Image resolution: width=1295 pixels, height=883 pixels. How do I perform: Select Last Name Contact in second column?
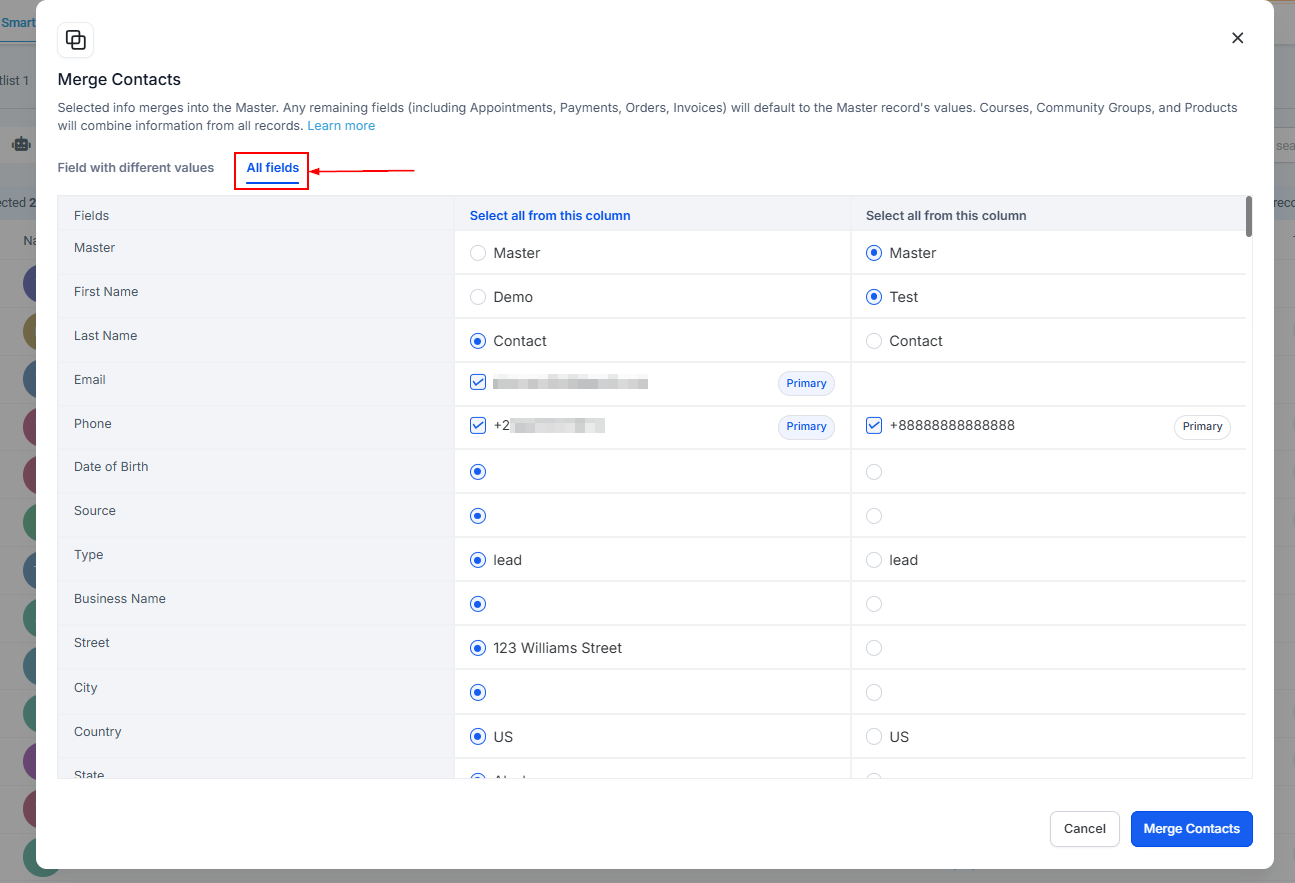874,341
